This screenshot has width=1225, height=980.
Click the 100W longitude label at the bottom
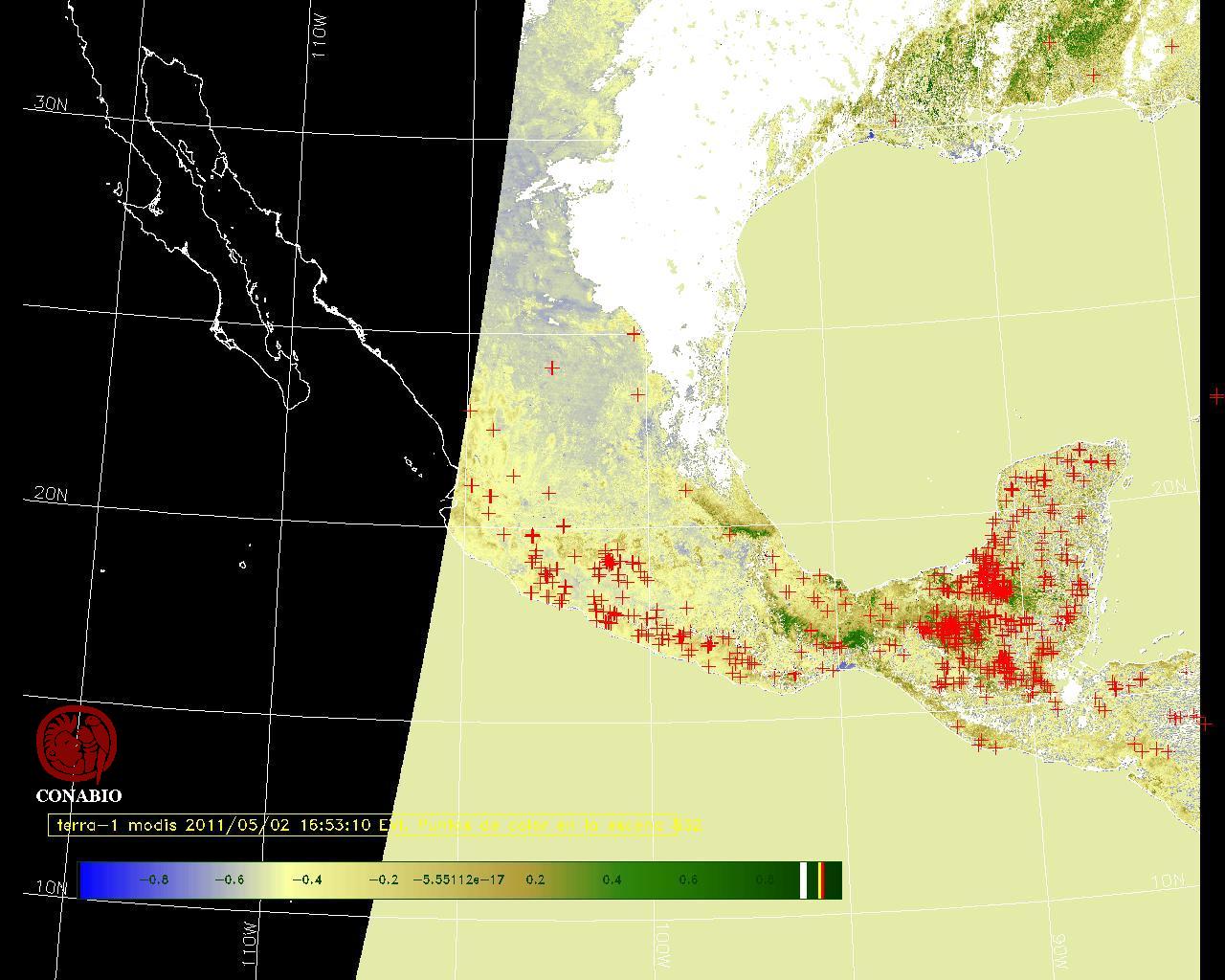tap(663, 945)
